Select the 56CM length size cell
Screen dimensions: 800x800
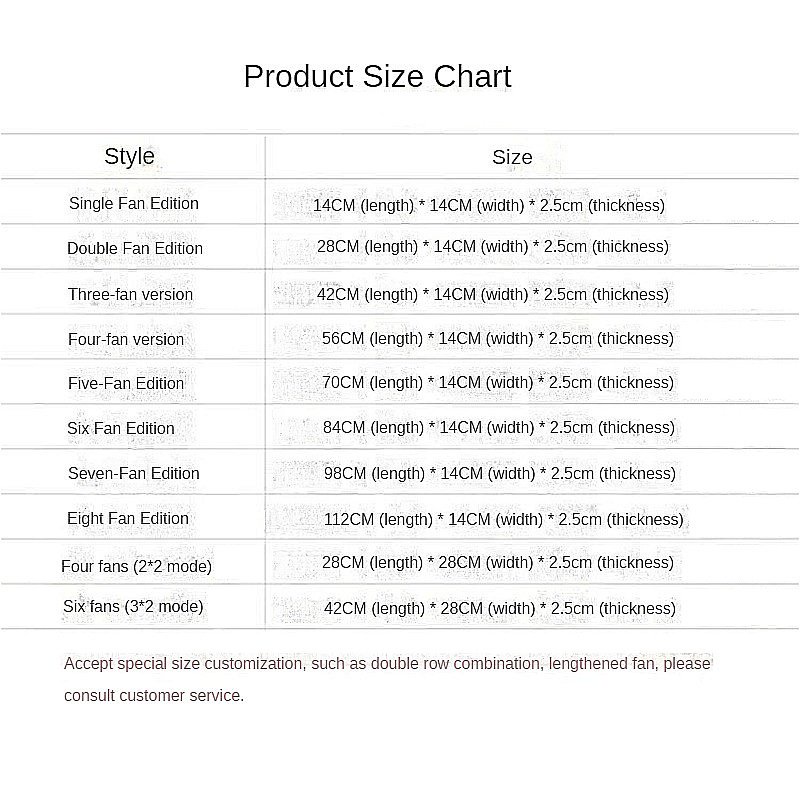[498, 338]
